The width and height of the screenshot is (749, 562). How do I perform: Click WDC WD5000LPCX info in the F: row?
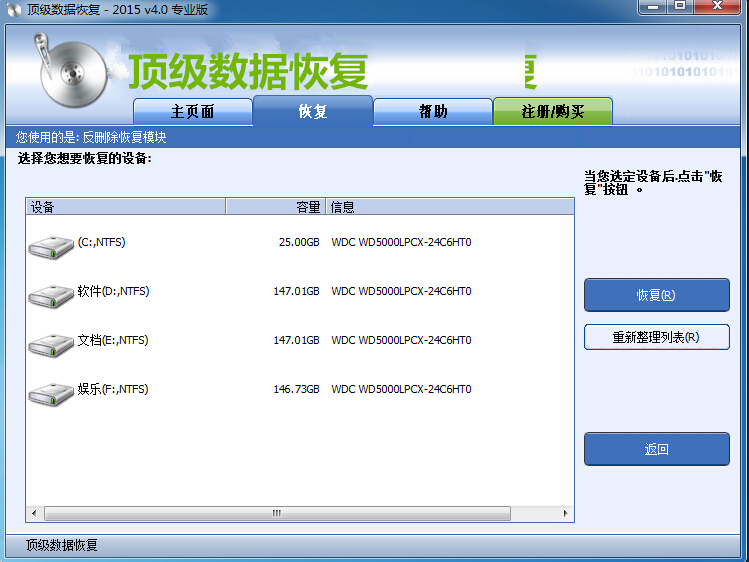click(401, 390)
